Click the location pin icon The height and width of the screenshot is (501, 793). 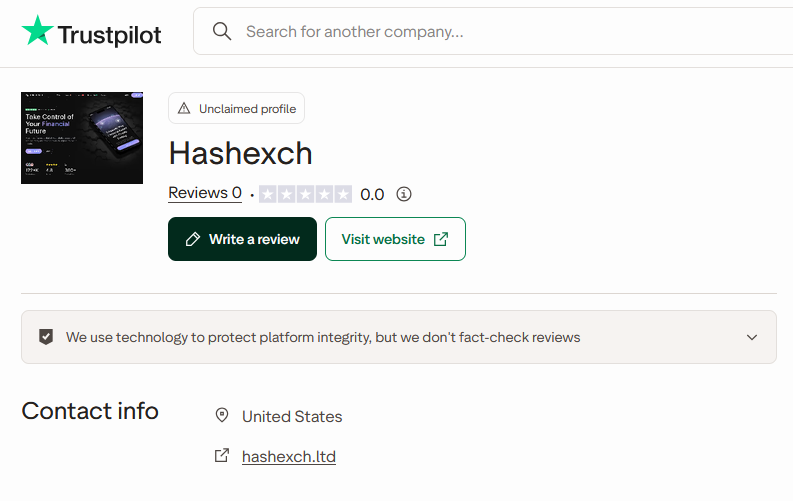222,416
